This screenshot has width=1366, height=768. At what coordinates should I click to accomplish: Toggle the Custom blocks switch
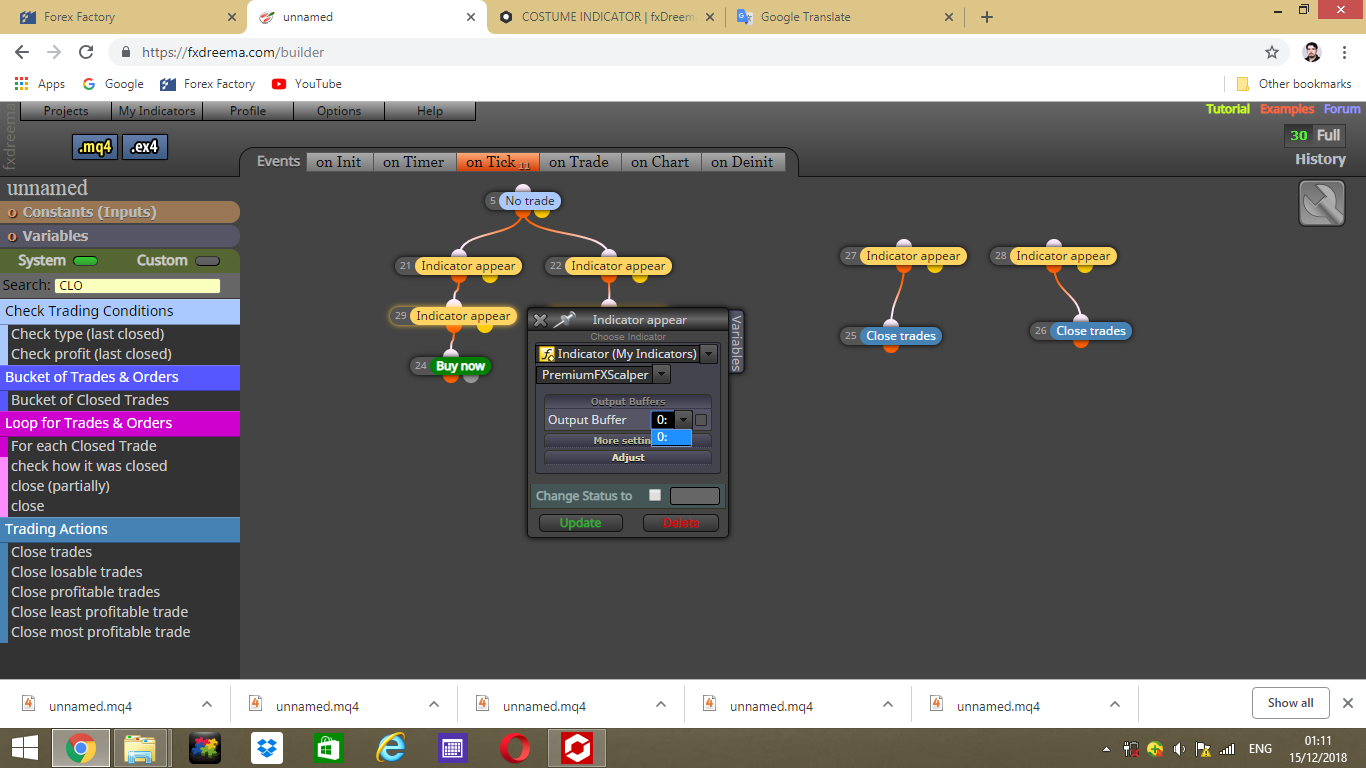tap(207, 261)
